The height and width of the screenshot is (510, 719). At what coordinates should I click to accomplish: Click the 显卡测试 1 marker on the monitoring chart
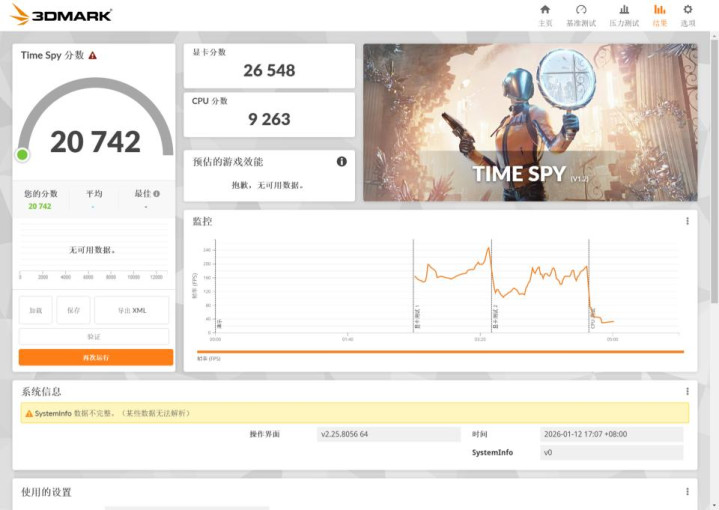click(x=417, y=317)
